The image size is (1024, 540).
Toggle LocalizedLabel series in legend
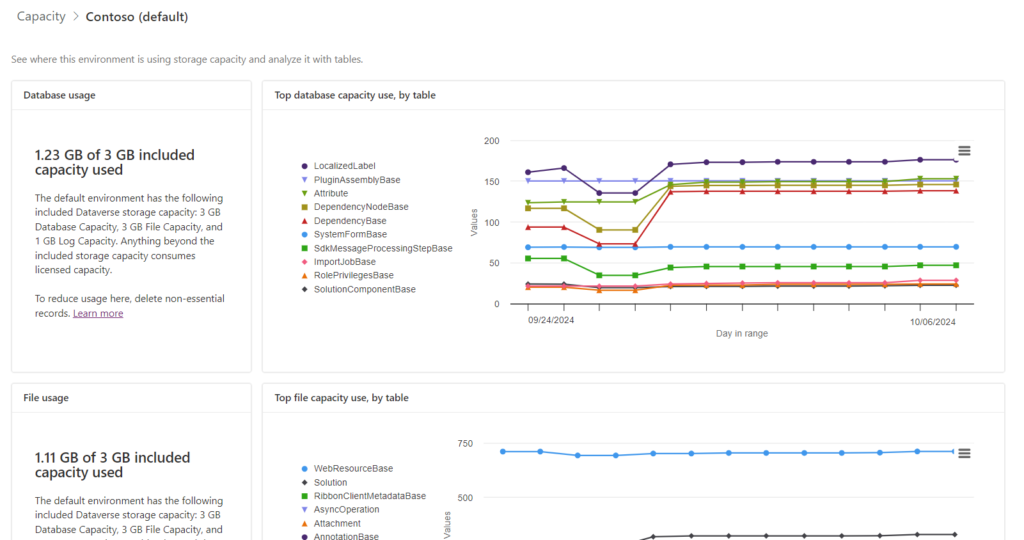pos(344,166)
